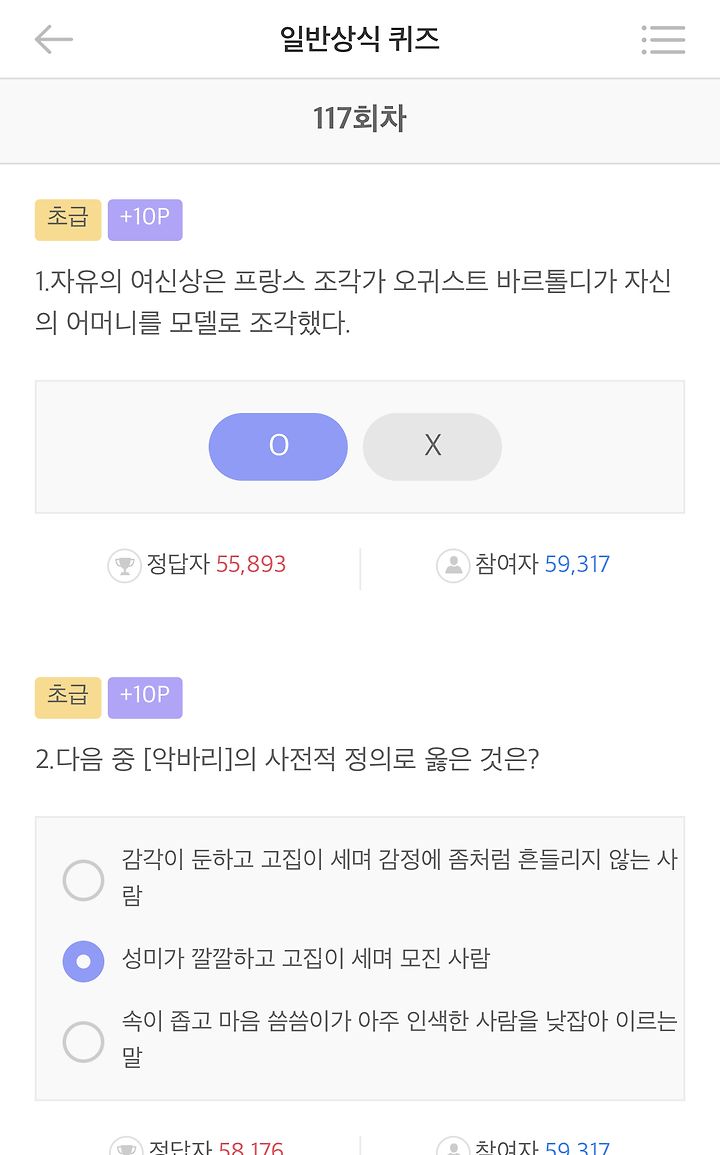The width and height of the screenshot is (720, 1155).
Task: Select the X answer button
Action: click(x=432, y=446)
